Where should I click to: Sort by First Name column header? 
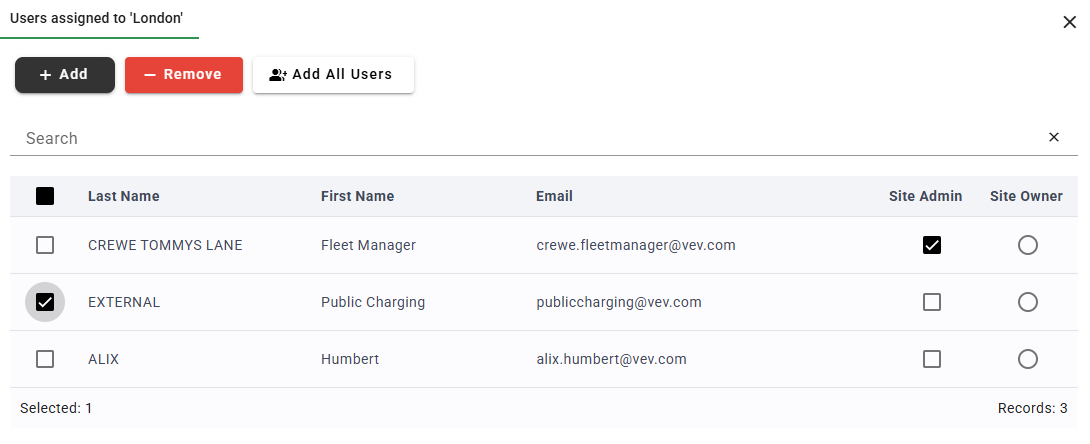357,196
